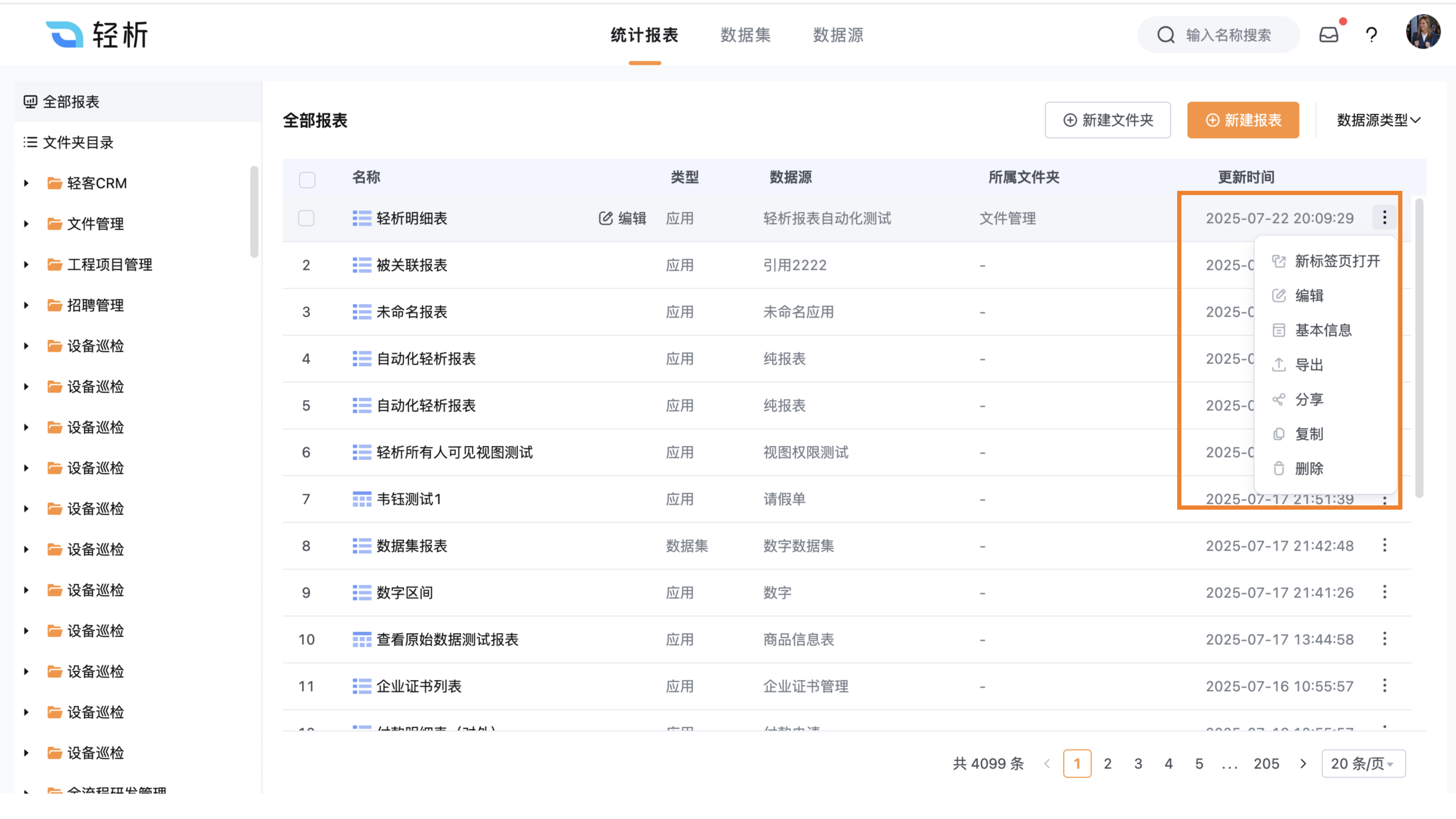Expand the 招聘管理 folder
This screenshot has width=1456, height=819.
(x=26, y=305)
